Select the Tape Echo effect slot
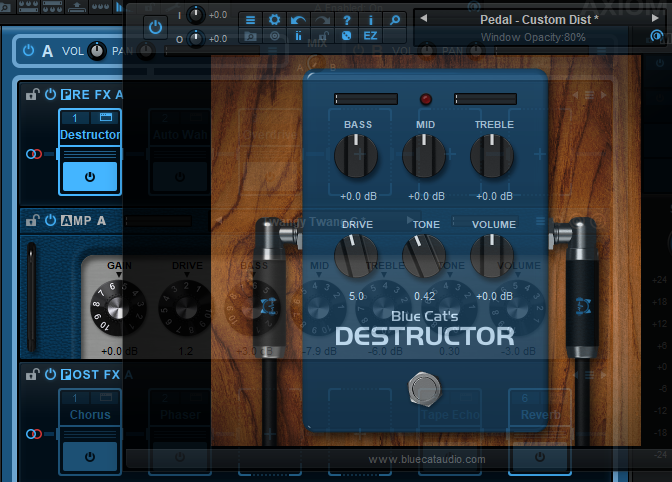The width and height of the screenshot is (672, 482). (450, 415)
